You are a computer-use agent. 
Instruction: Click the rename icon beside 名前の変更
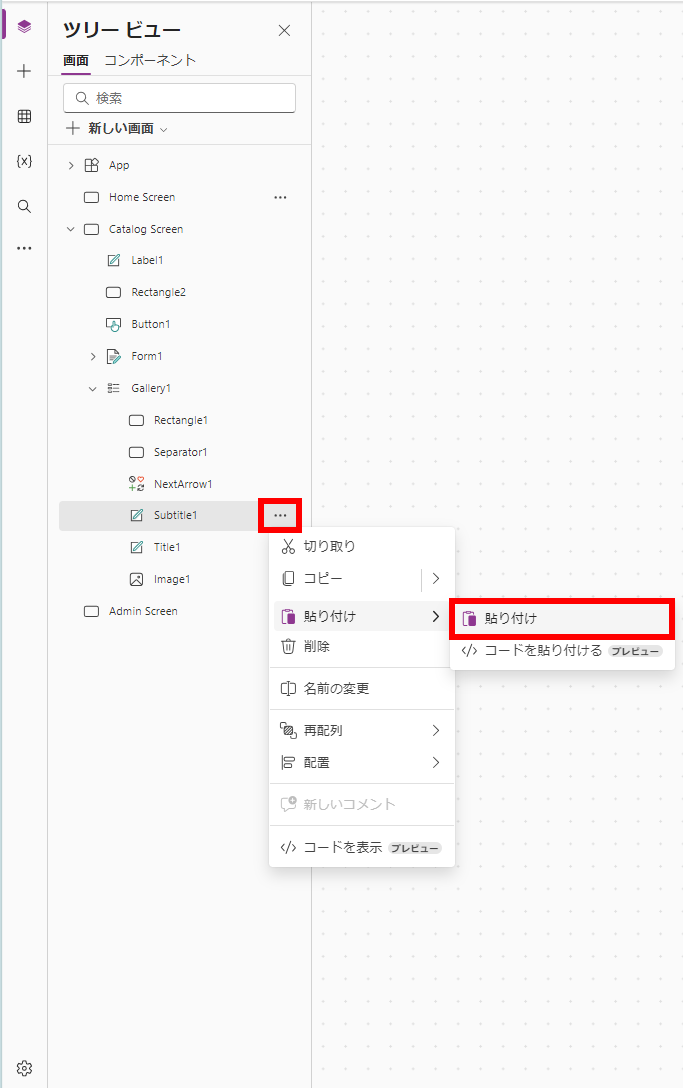[x=288, y=688]
